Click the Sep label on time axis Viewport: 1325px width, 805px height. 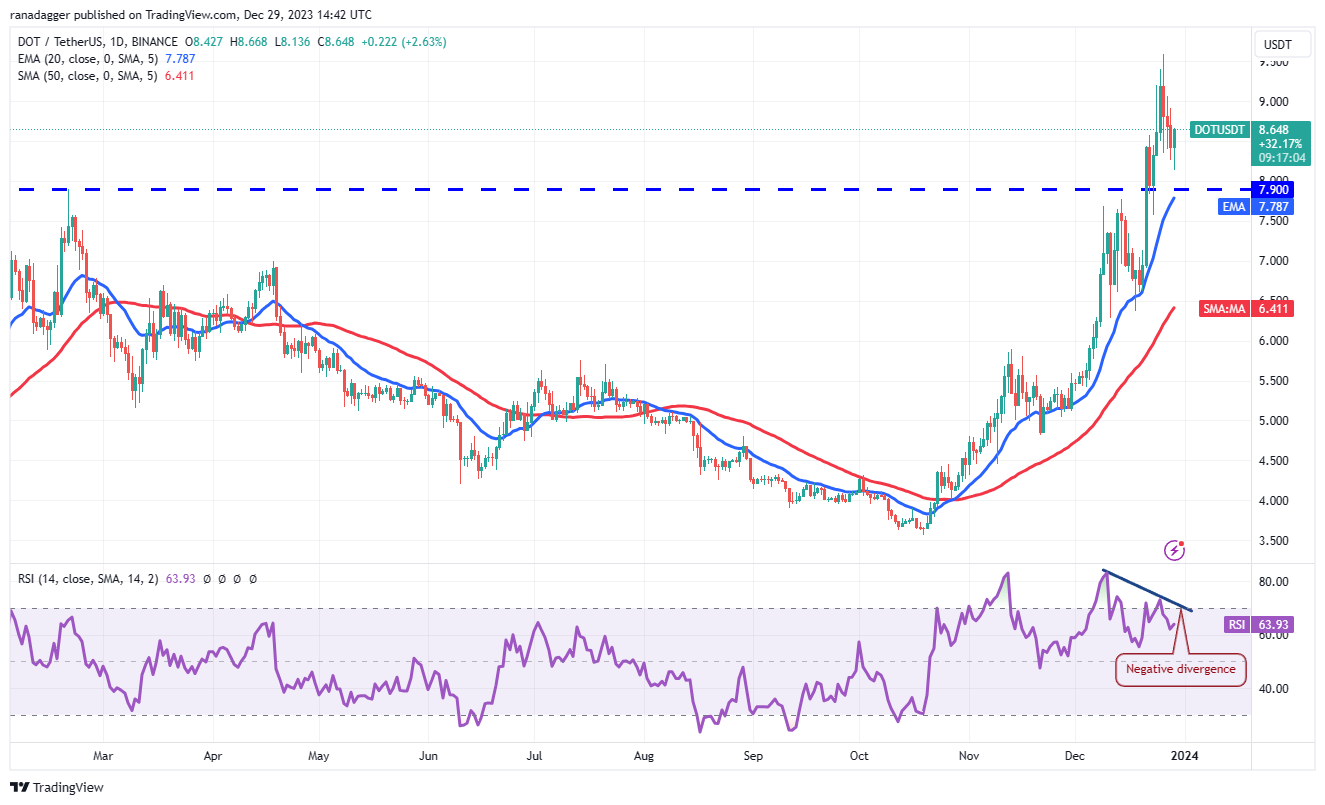[753, 757]
